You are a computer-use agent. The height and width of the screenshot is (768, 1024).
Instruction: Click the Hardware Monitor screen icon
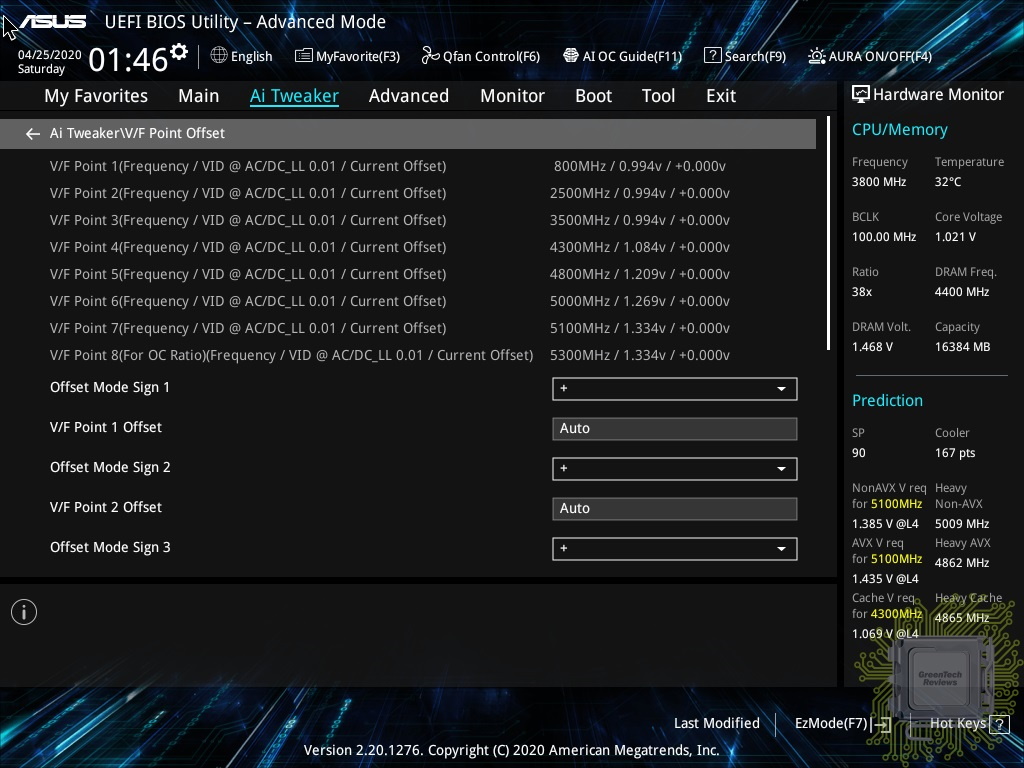[861, 95]
